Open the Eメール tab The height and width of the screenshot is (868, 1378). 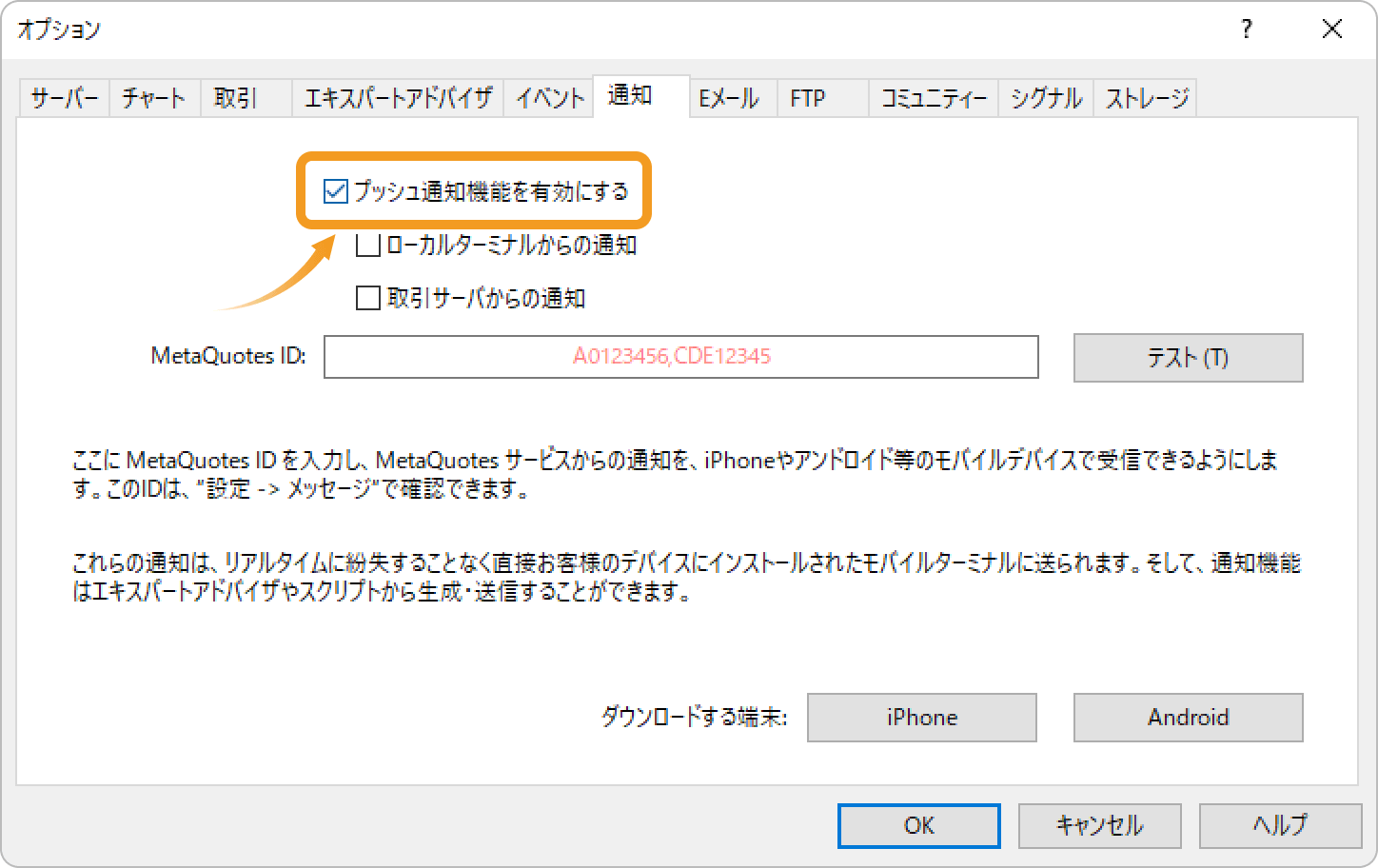point(732,98)
